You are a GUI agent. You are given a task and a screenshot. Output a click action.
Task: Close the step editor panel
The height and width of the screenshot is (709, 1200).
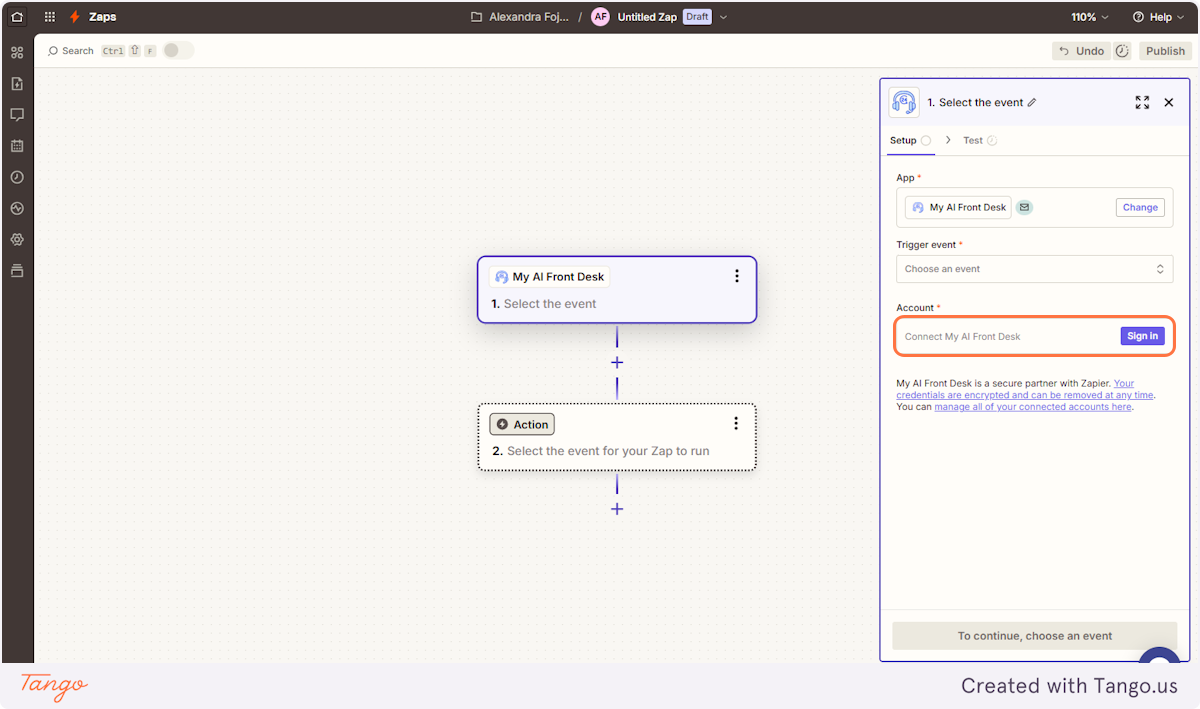click(x=1169, y=102)
